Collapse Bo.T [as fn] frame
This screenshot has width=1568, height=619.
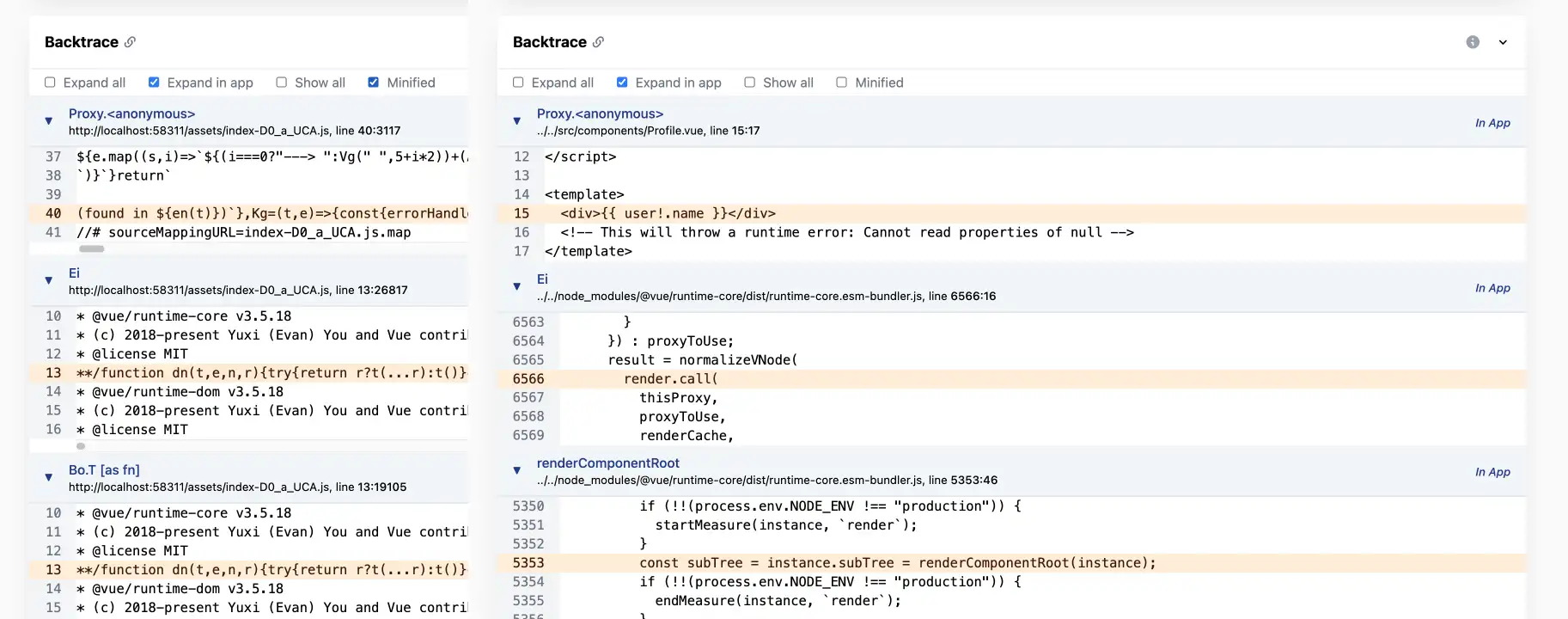tap(49, 477)
